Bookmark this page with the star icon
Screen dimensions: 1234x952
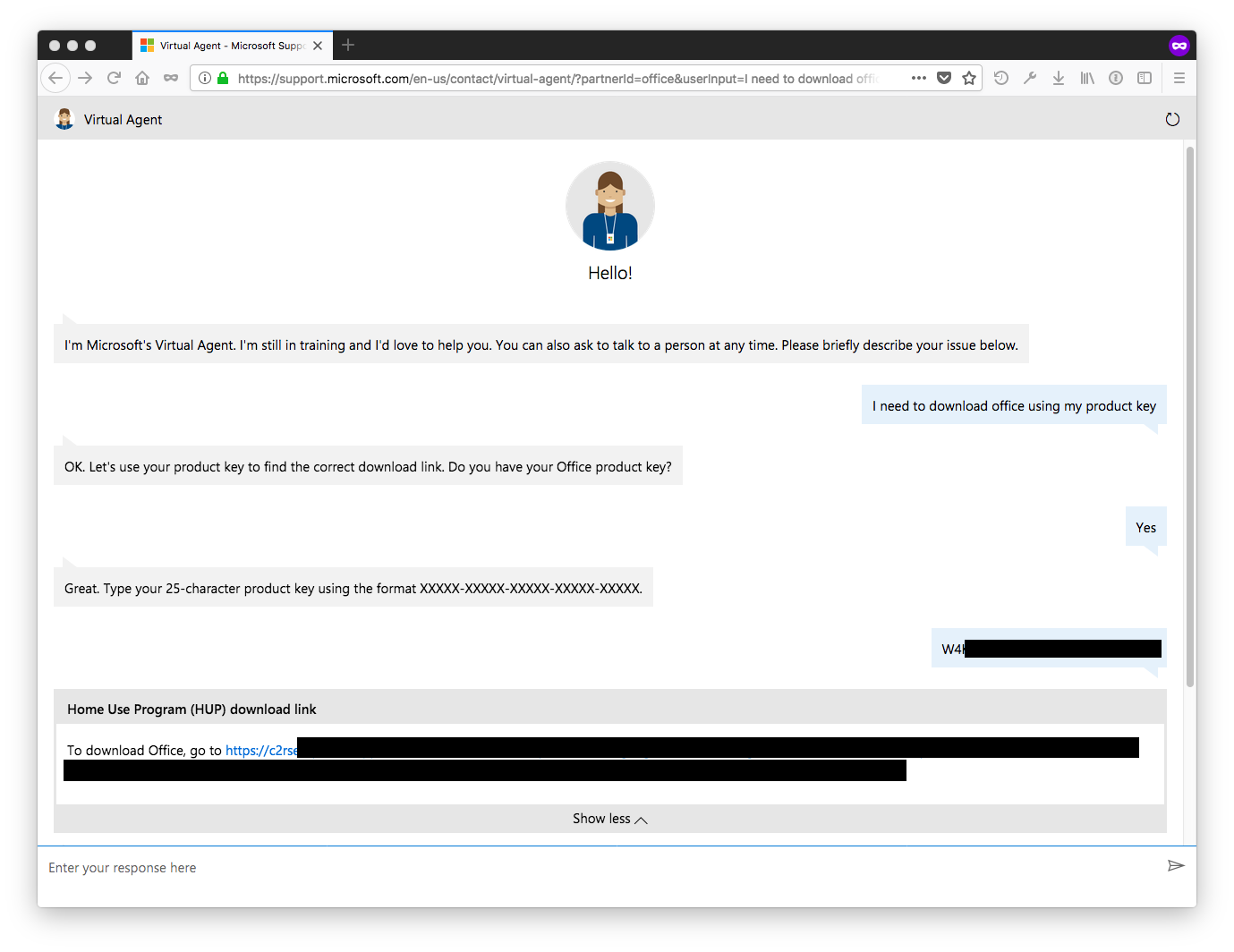(969, 79)
